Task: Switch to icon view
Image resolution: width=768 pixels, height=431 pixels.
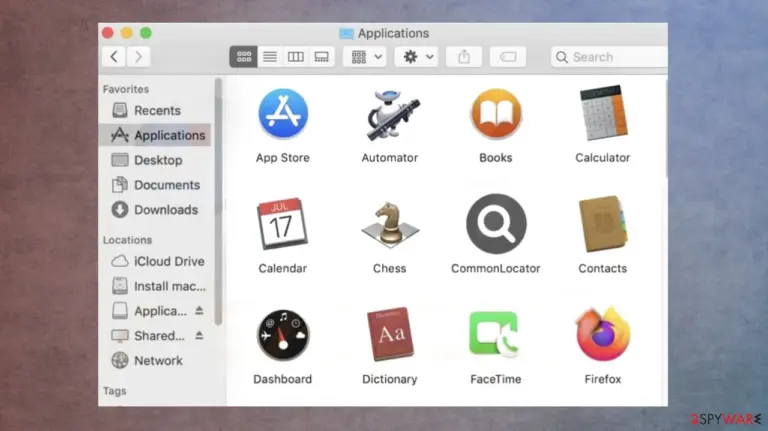Action: [x=243, y=57]
